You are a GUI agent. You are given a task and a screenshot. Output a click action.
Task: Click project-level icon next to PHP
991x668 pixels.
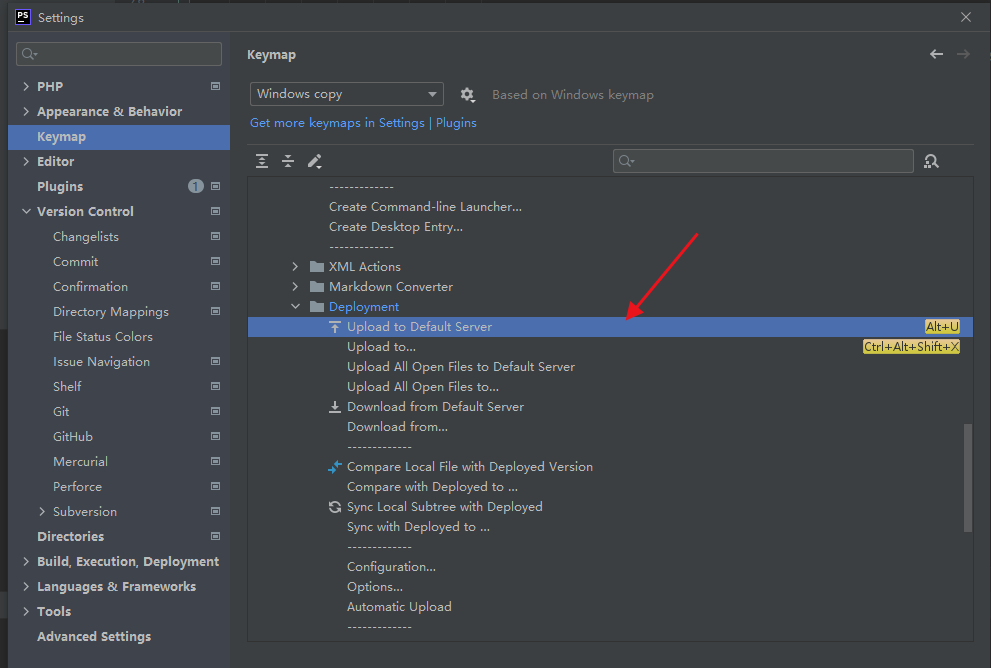[x=216, y=86]
